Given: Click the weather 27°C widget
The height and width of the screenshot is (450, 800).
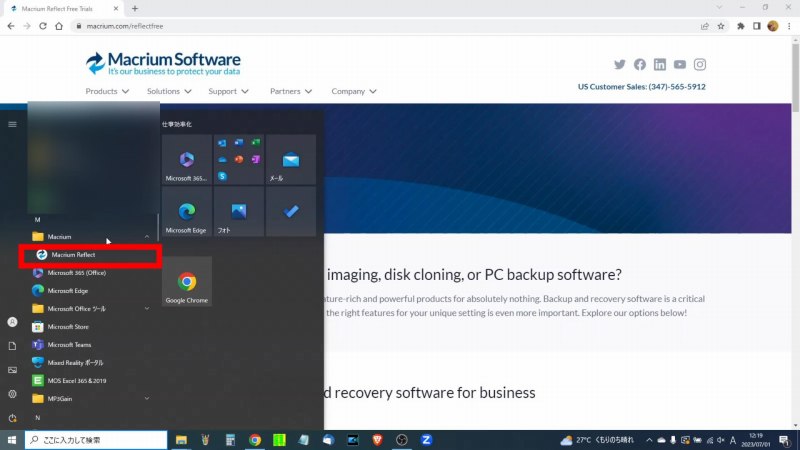Looking at the screenshot, I should (597, 440).
